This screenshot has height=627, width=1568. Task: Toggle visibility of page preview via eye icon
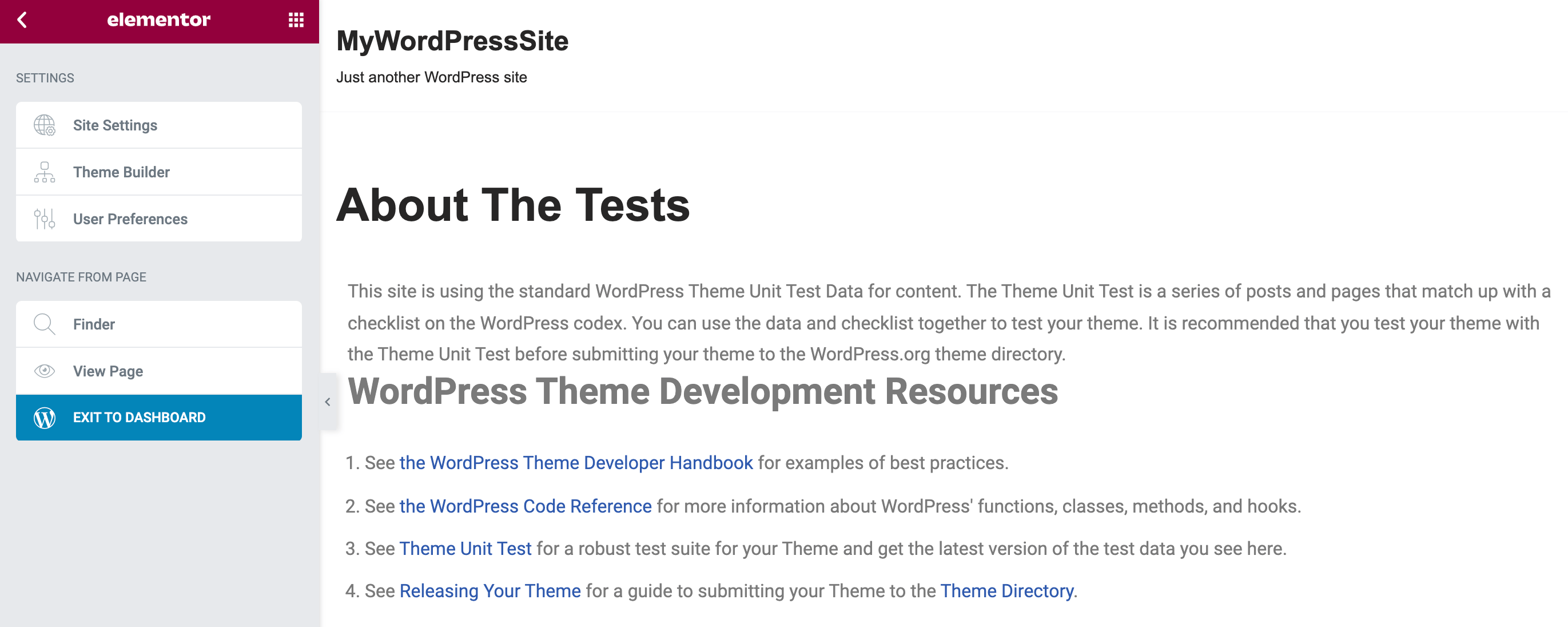tap(44, 371)
